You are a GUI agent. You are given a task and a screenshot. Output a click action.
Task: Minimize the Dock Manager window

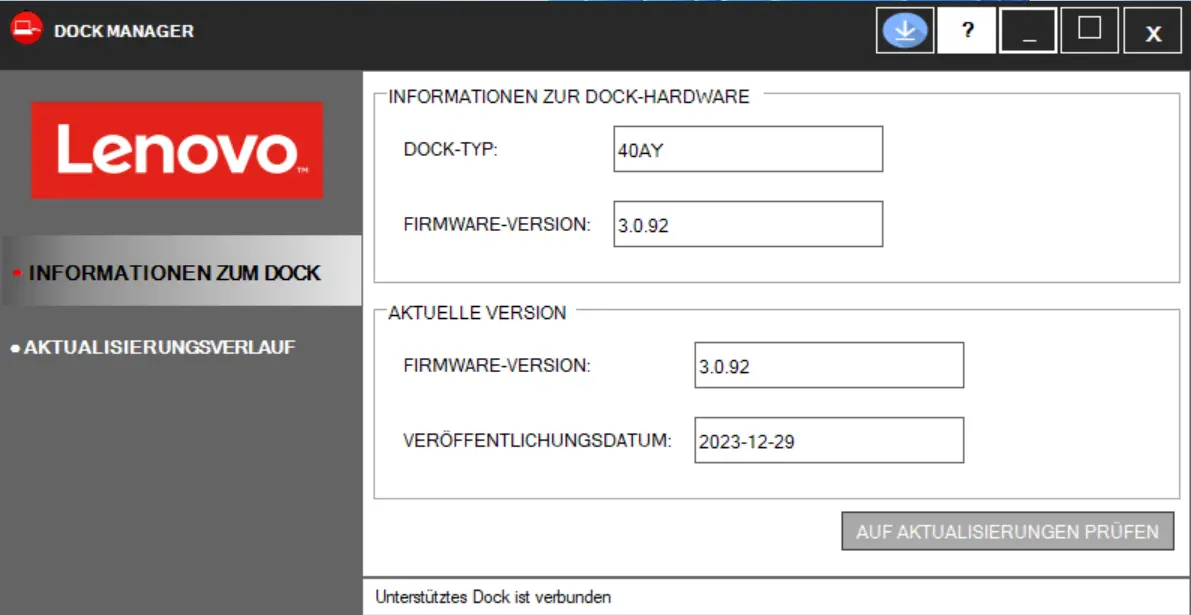coord(1028,31)
